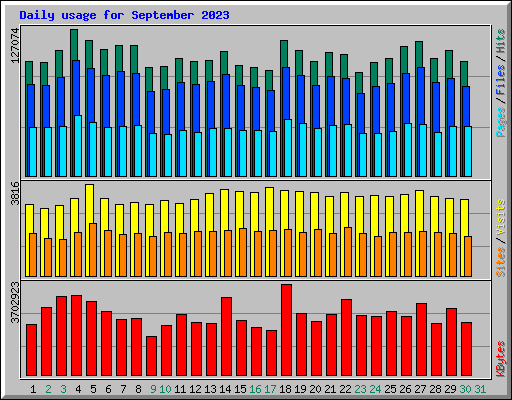
Task: Click day label 12 on the x-axis
Action: 195,389
